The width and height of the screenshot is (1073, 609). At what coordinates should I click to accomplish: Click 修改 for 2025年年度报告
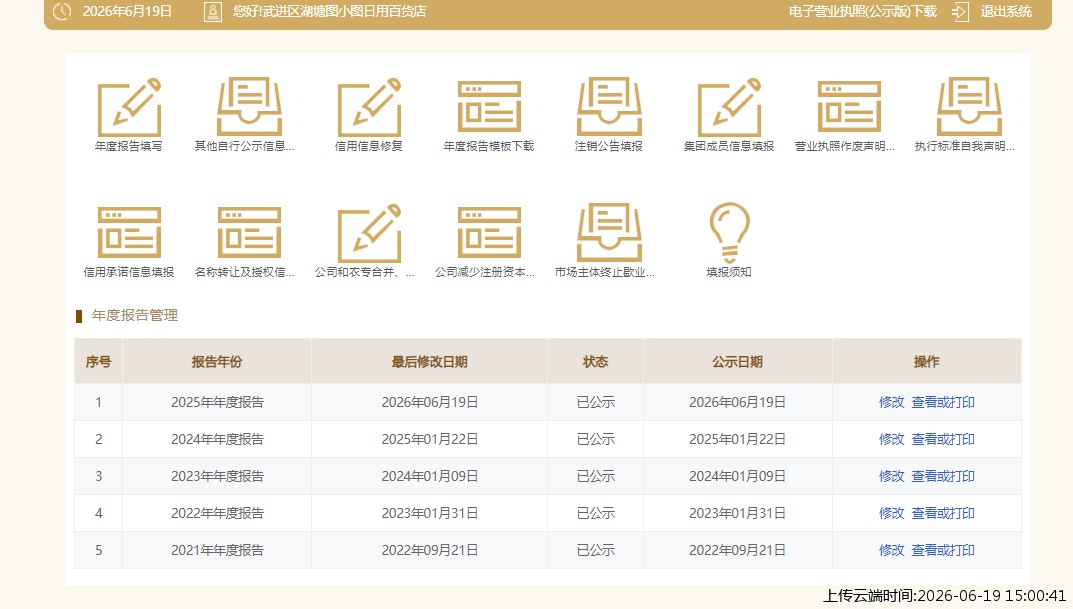tap(892, 402)
